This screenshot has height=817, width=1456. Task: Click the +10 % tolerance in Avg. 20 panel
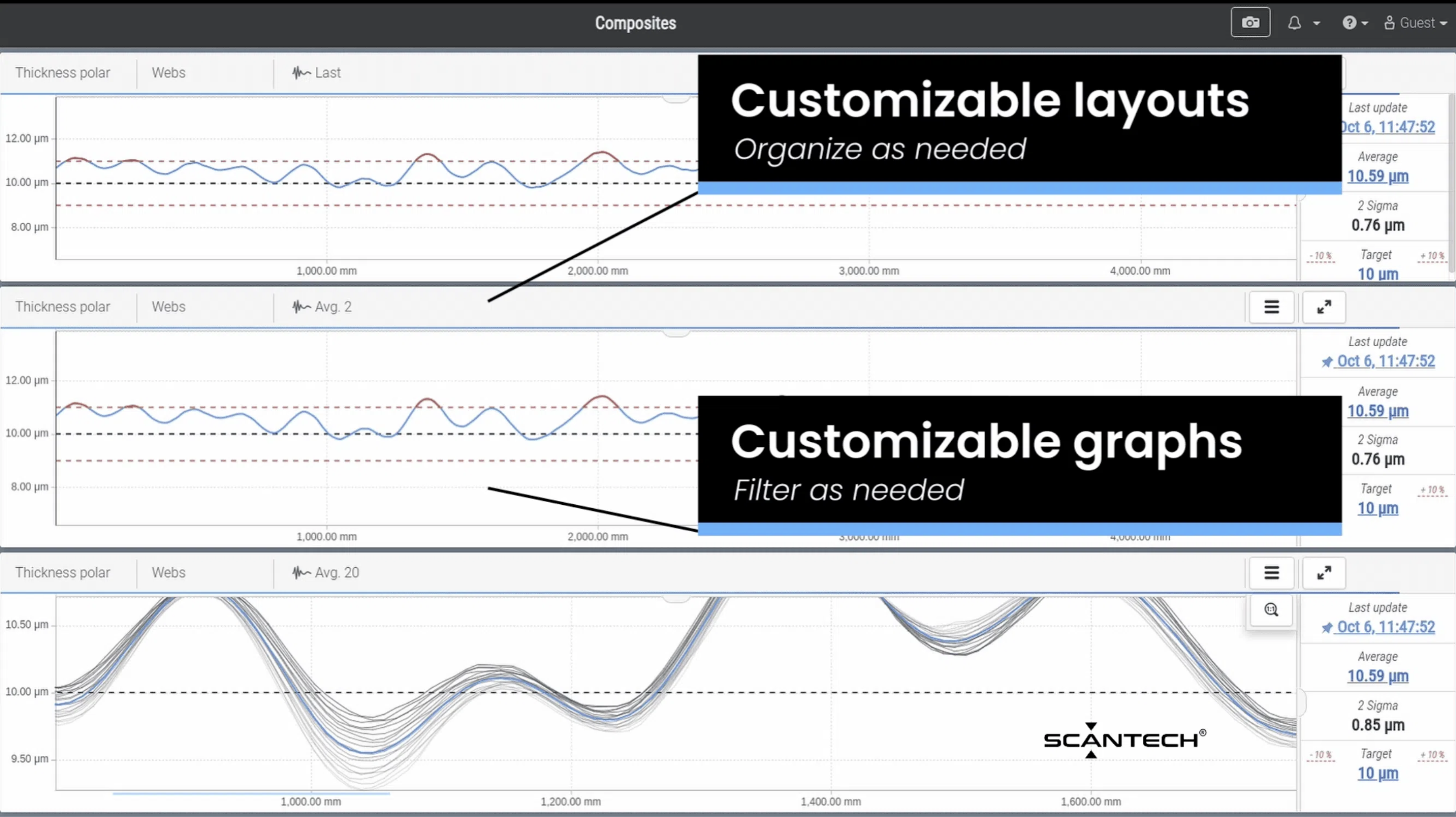pyautogui.click(x=1432, y=755)
